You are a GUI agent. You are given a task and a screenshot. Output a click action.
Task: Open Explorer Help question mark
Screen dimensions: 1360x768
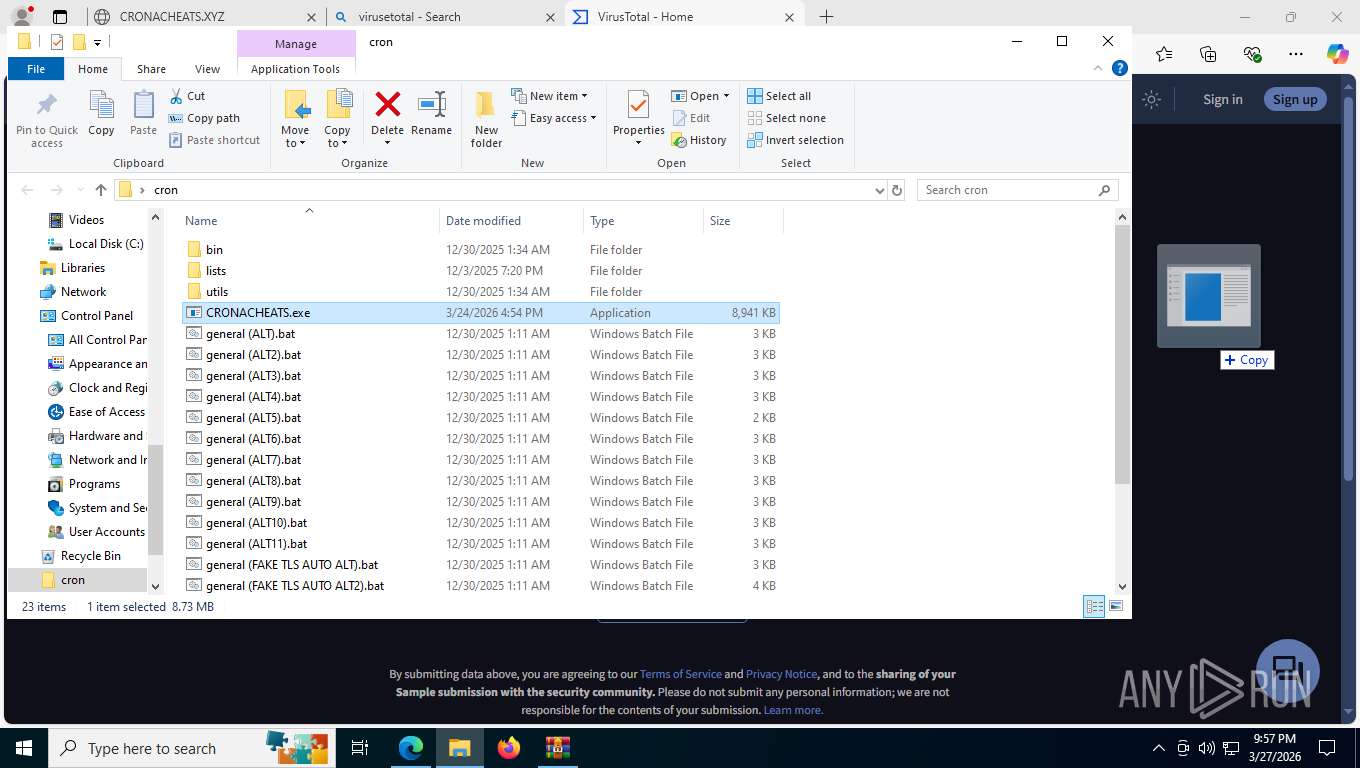pyautogui.click(x=1120, y=68)
